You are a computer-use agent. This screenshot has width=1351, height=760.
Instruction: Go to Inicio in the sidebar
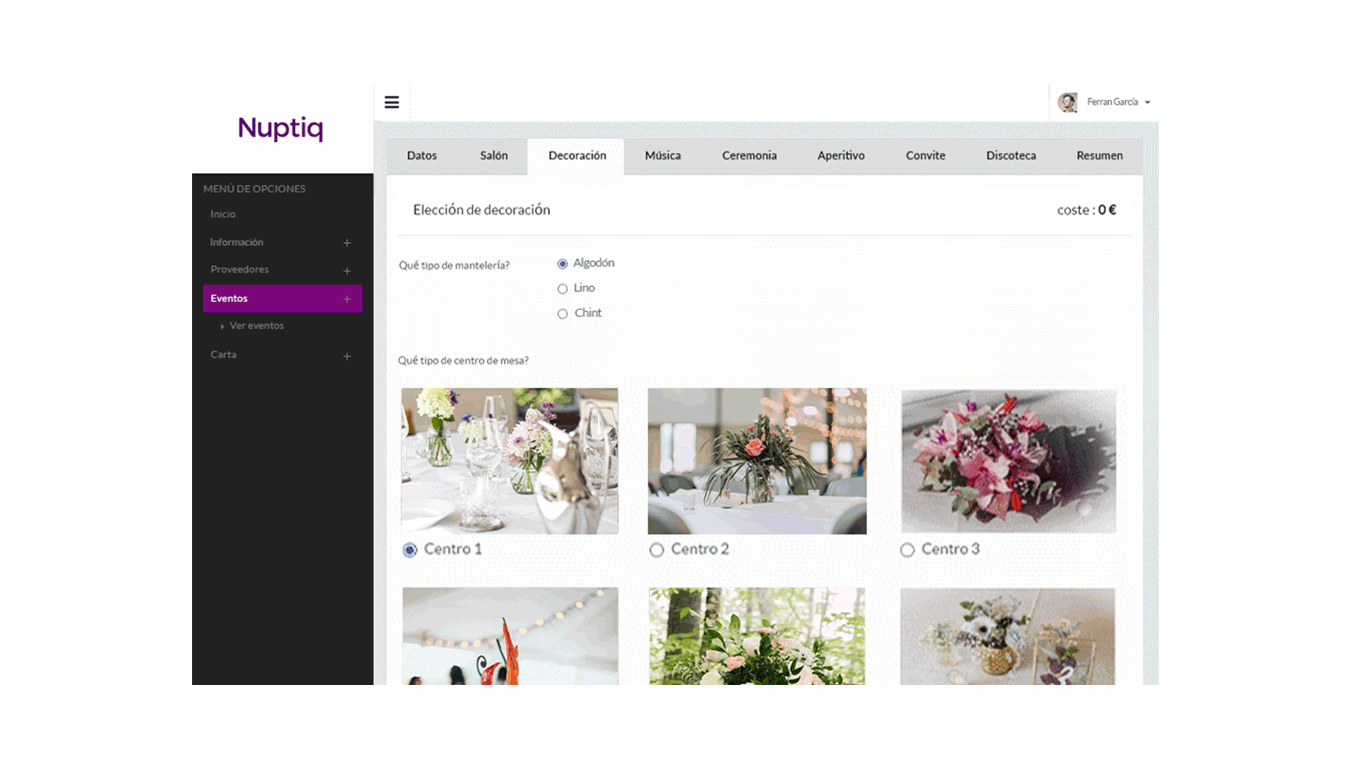(221, 214)
